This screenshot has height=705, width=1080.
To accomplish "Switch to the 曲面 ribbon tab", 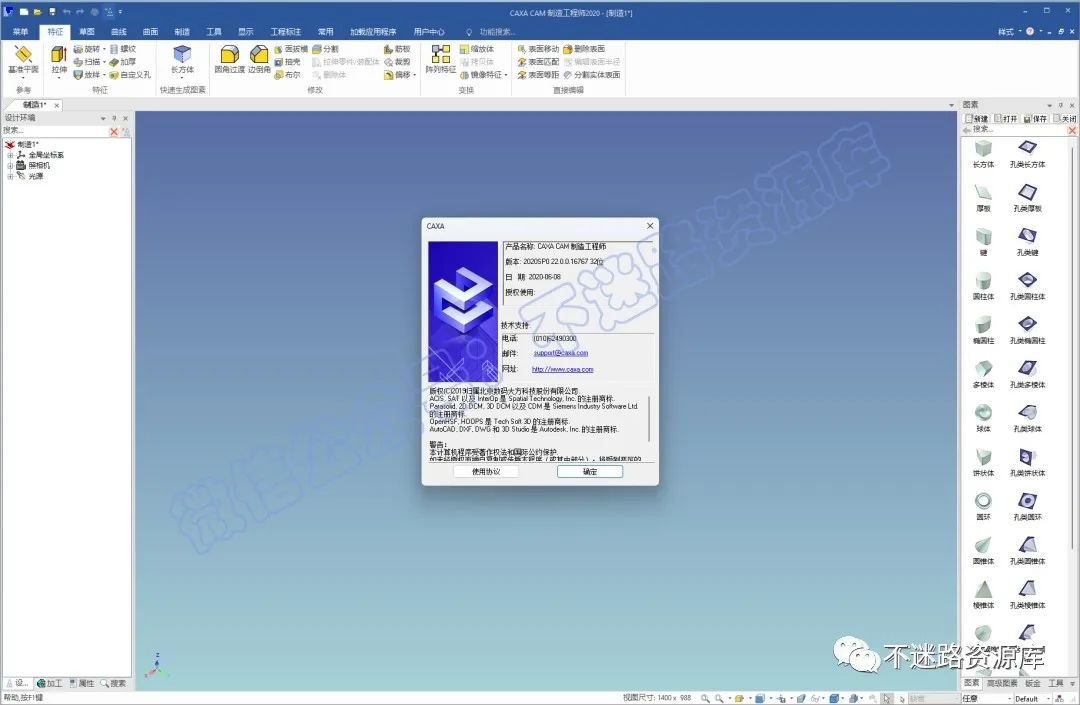I will (x=150, y=32).
